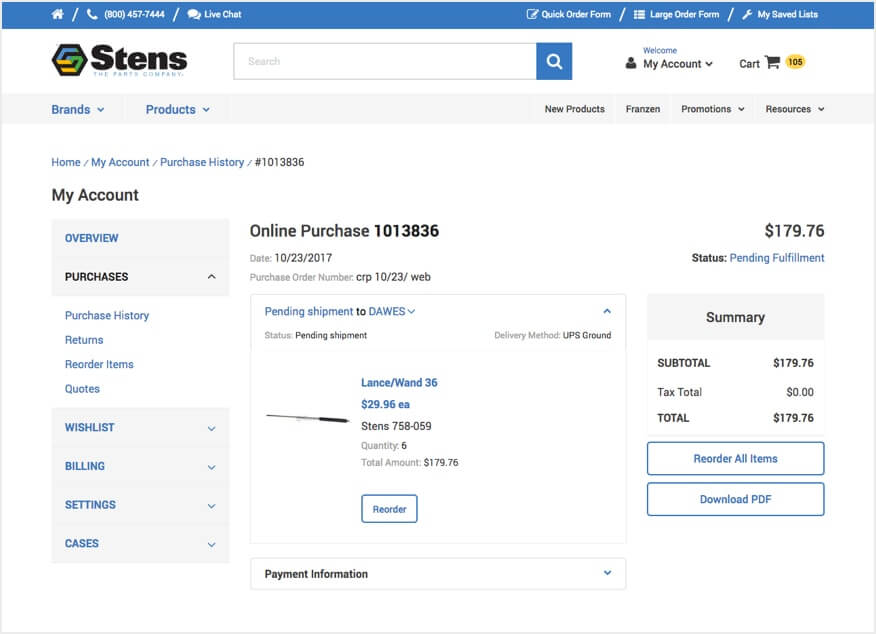
Task: Open Live Chat speech bubble icon
Action: click(194, 15)
